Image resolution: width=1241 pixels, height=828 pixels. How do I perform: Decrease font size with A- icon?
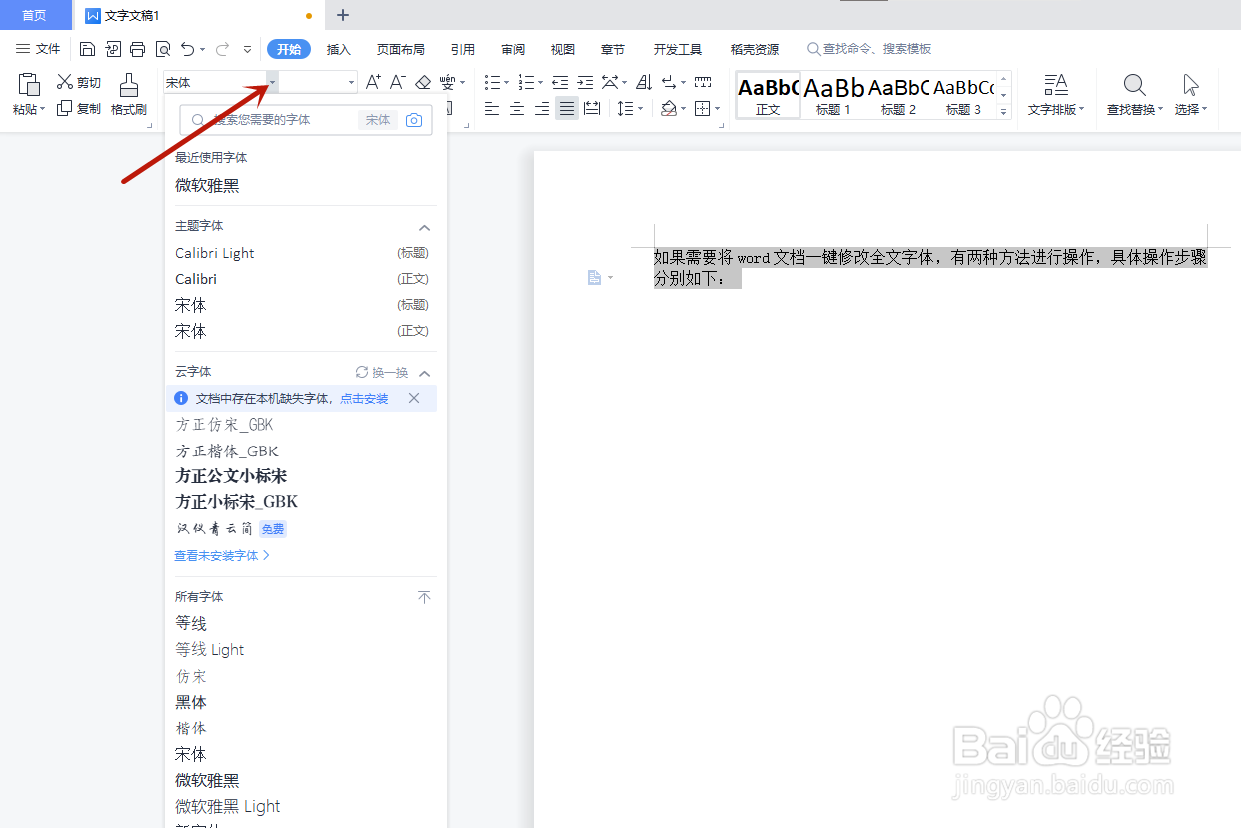(397, 82)
